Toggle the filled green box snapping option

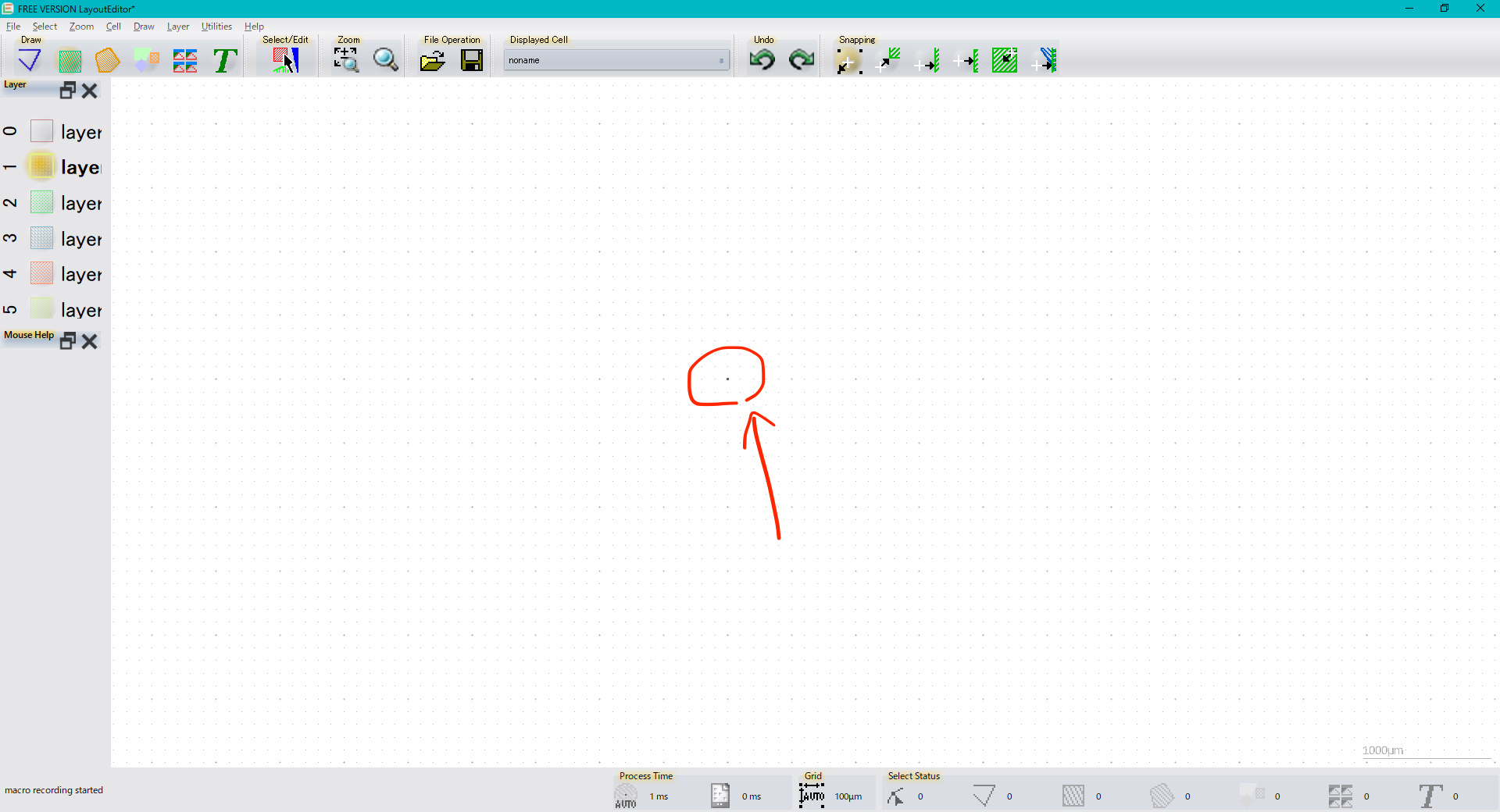tap(1005, 60)
